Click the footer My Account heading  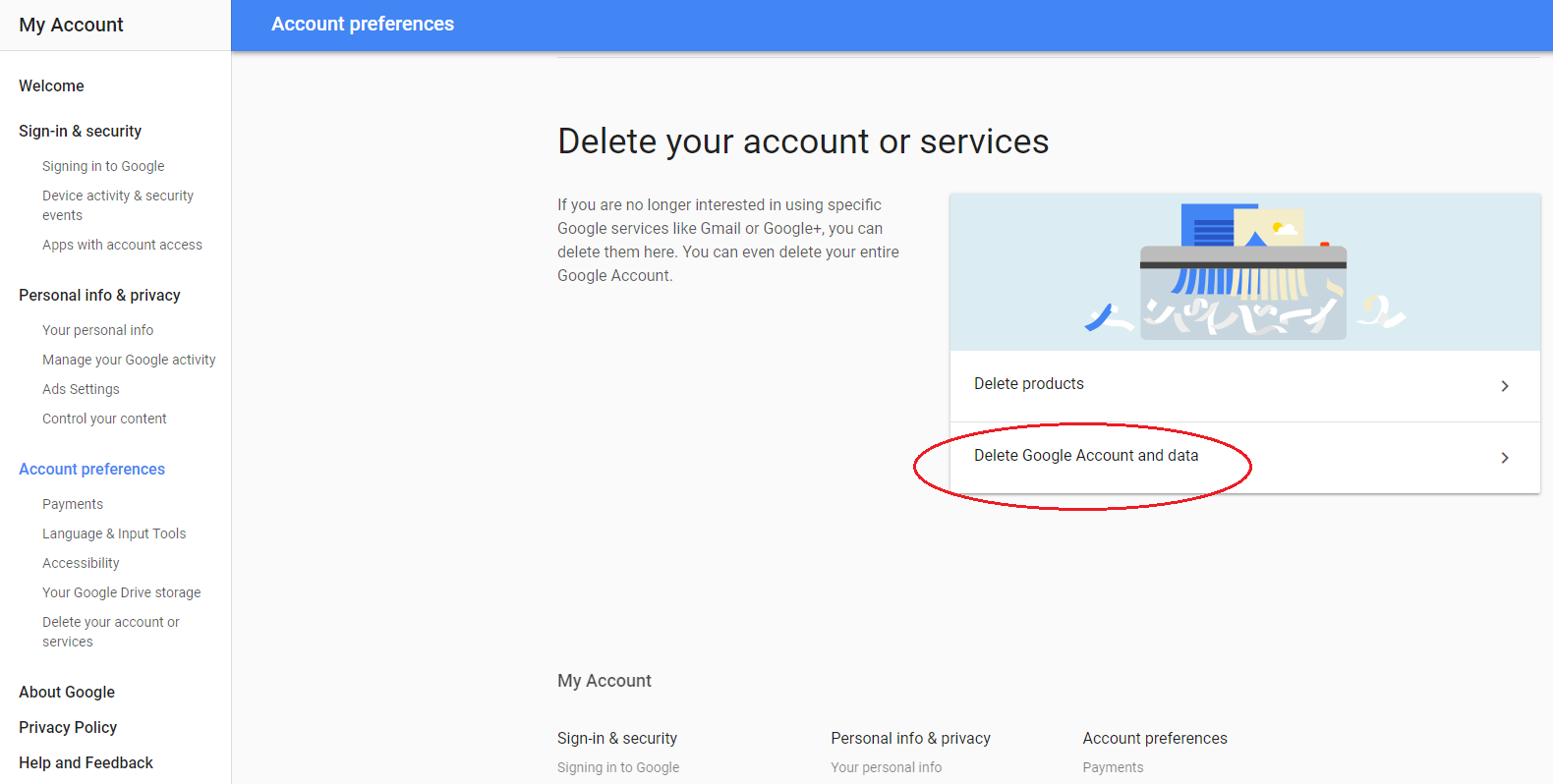[604, 681]
